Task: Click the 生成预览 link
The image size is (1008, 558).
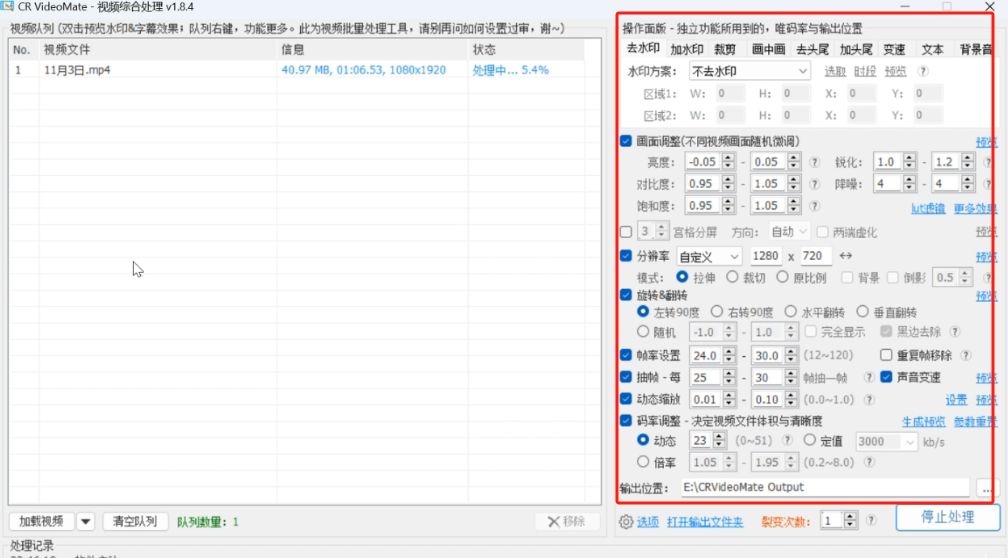Action: pyautogui.click(x=923, y=422)
